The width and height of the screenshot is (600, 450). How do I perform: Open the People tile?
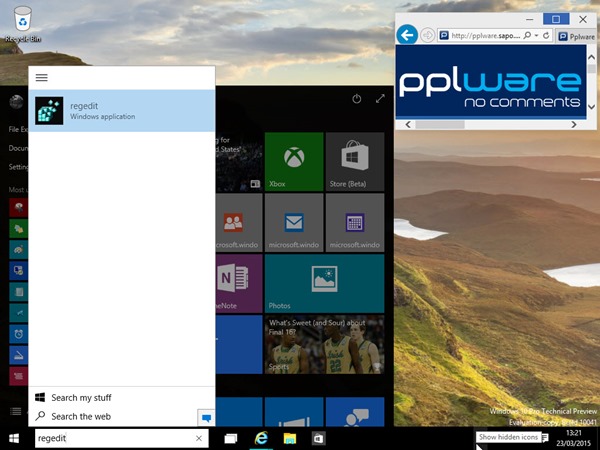(239, 222)
